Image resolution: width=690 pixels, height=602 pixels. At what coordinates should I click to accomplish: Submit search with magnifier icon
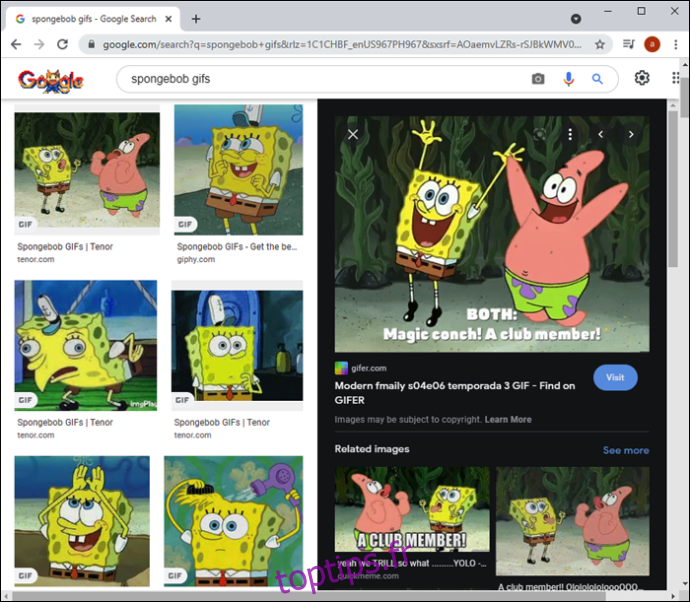[597, 79]
